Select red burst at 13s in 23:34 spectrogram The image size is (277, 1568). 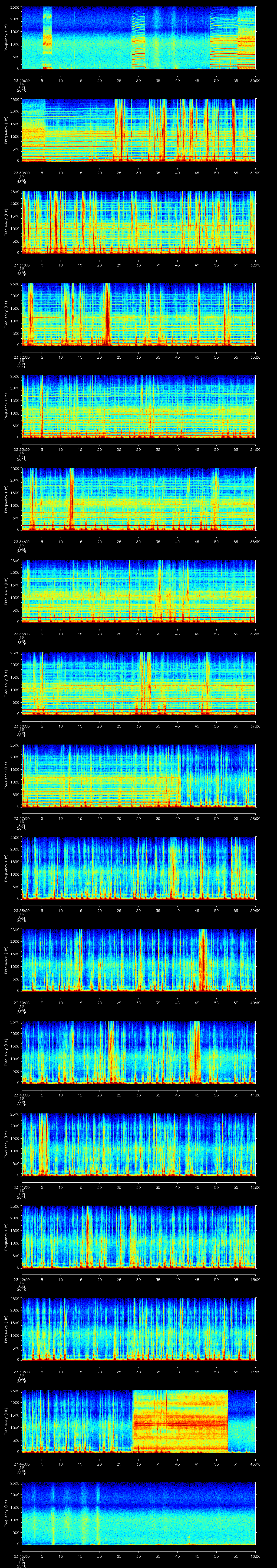click(71, 498)
